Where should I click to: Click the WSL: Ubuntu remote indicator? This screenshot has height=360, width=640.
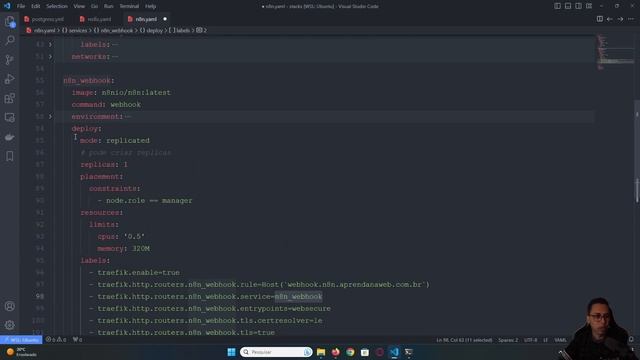21,340
